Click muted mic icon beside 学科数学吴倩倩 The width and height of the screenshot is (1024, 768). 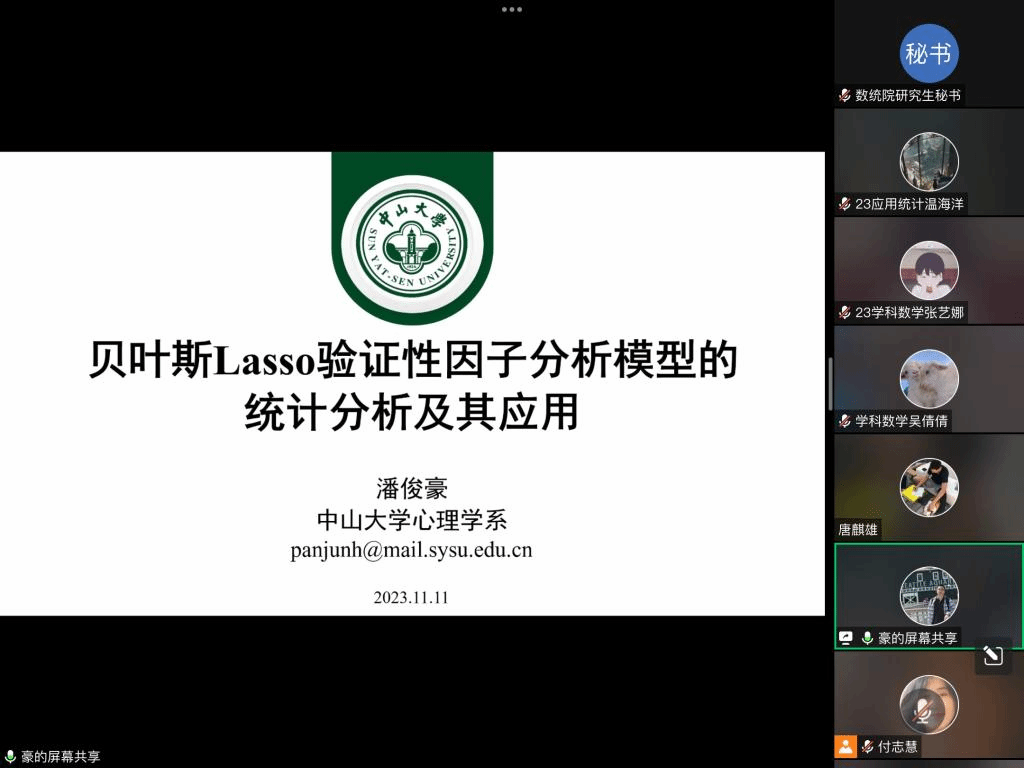click(x=845, y=421)
